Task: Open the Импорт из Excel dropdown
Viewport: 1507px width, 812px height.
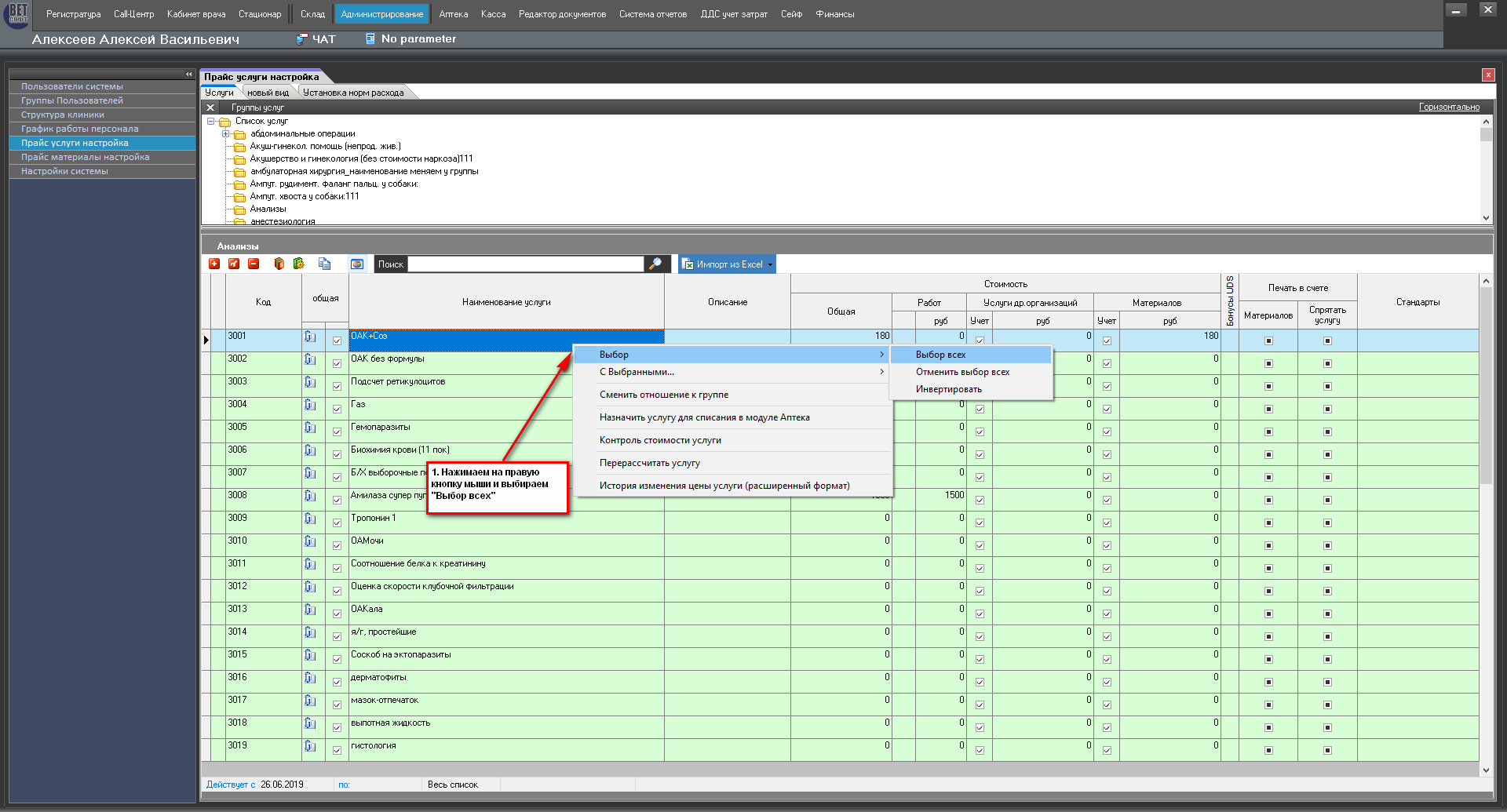Action: (770, 264)
